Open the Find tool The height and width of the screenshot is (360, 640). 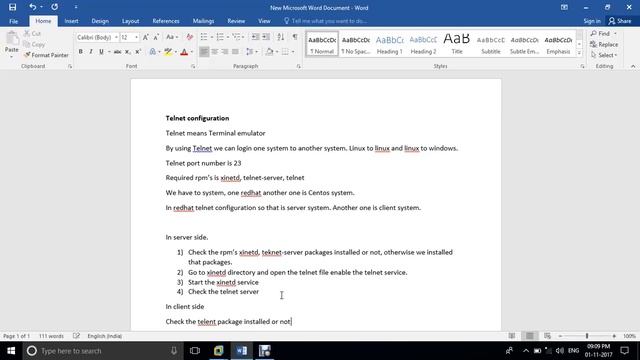click(x=600, y=33)
